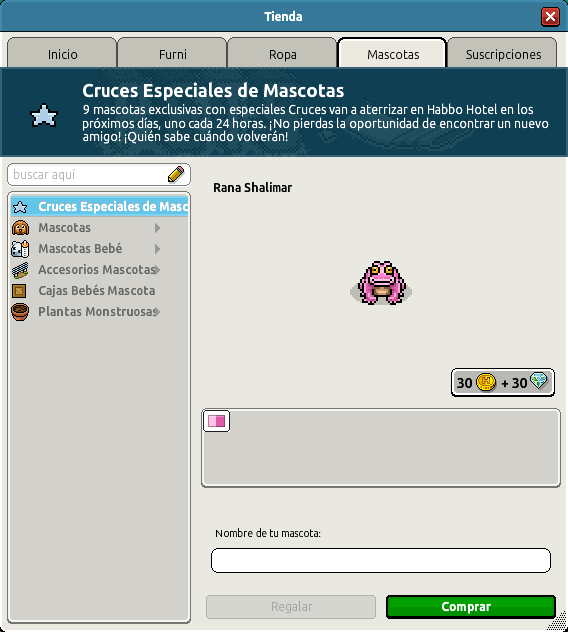Click the Nombre de tu mascota field

pyautogui.click(x=381, y=560)
